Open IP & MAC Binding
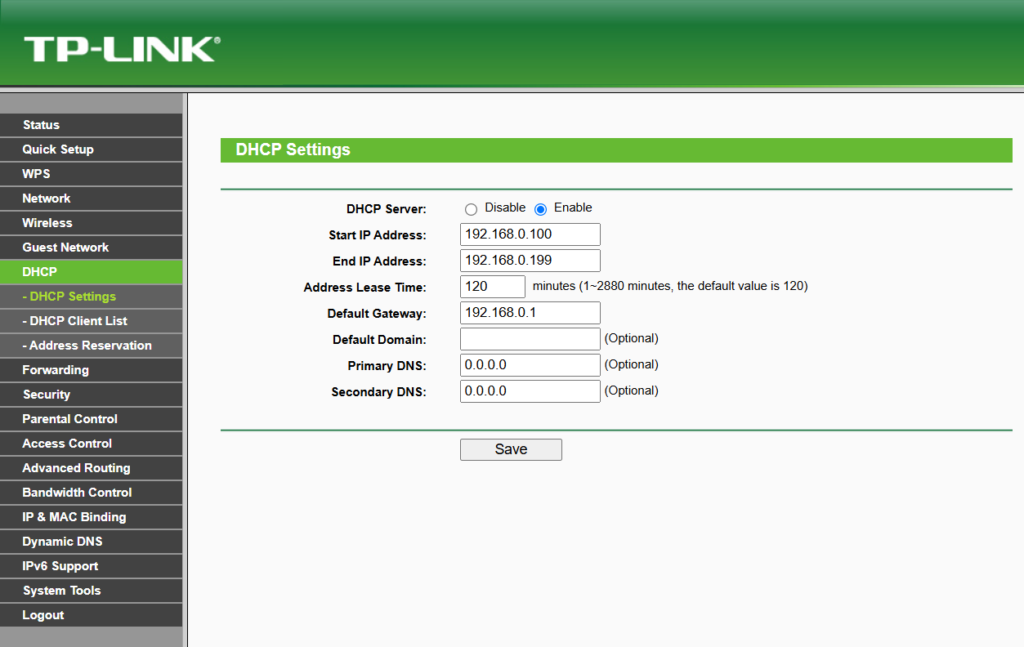This screenshot has height=647, width=1024. (x=91, y=516)
